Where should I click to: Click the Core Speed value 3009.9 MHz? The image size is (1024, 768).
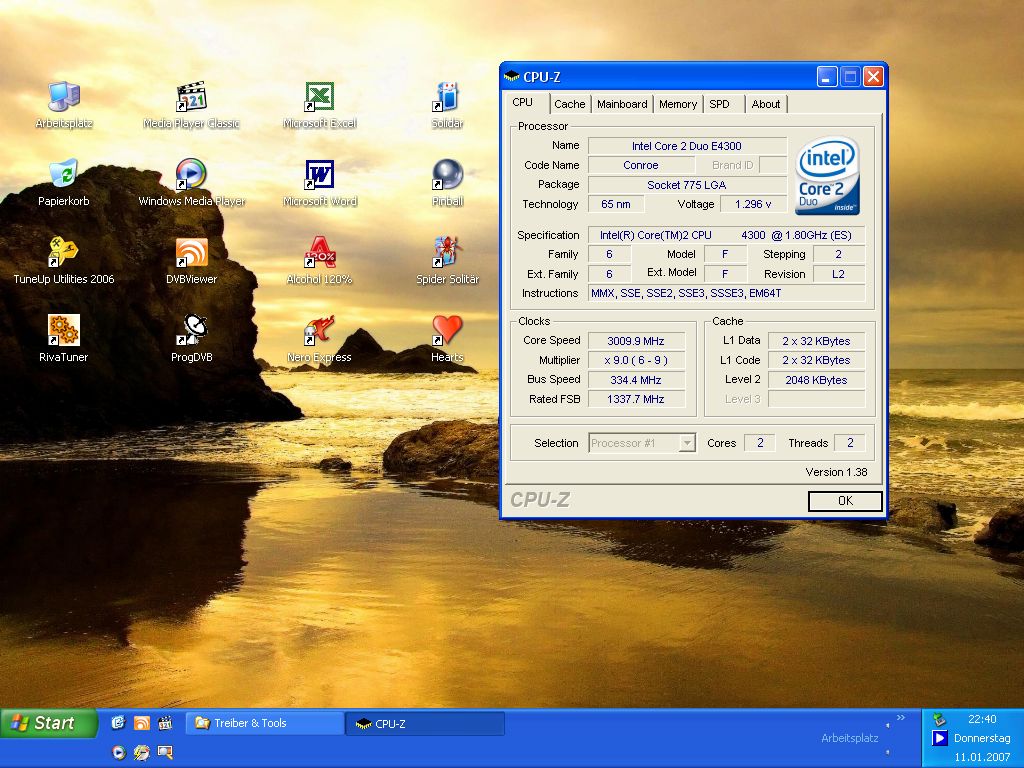[x=636, y=341]
